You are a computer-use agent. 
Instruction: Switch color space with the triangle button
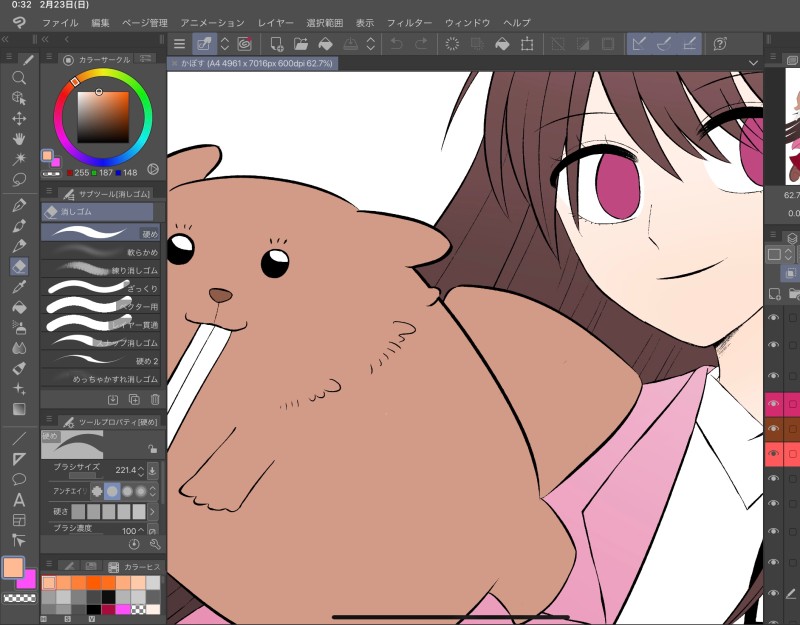[x=153, y=169]
